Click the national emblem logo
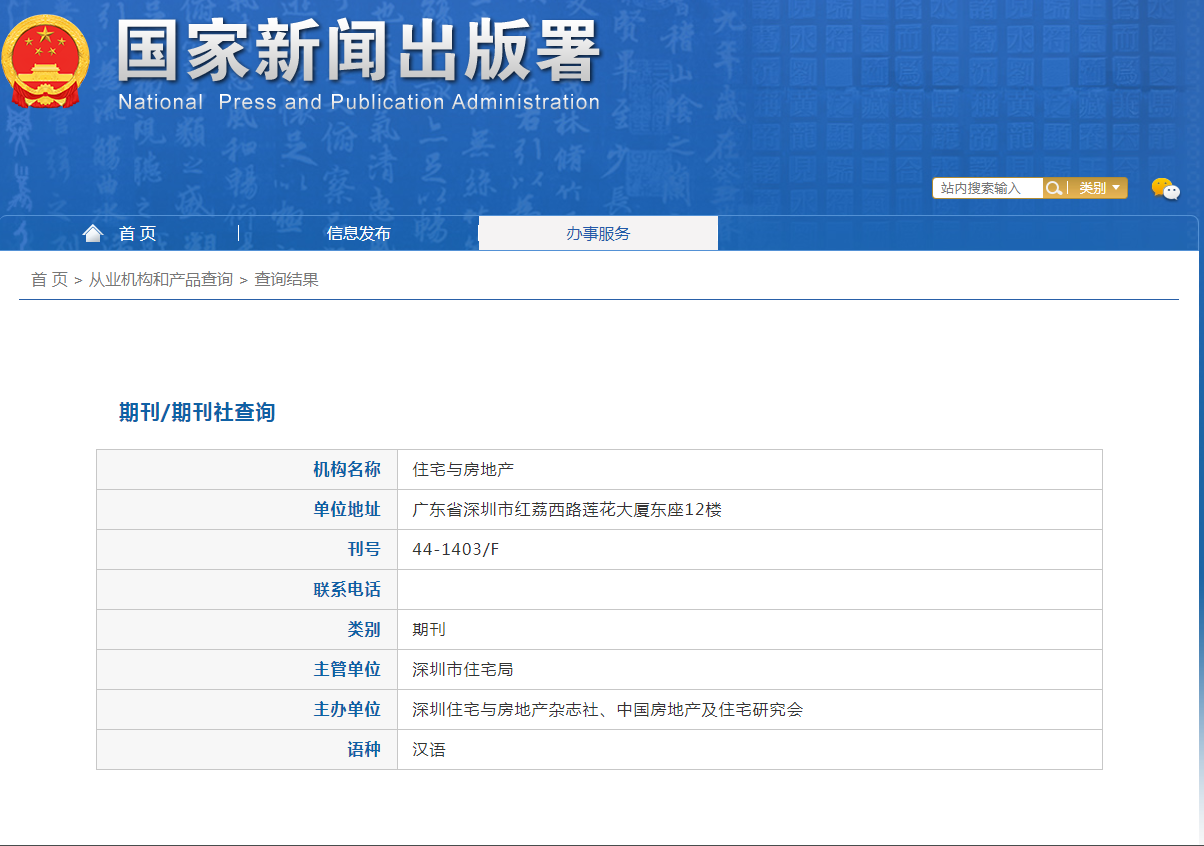 click(45, 61)
